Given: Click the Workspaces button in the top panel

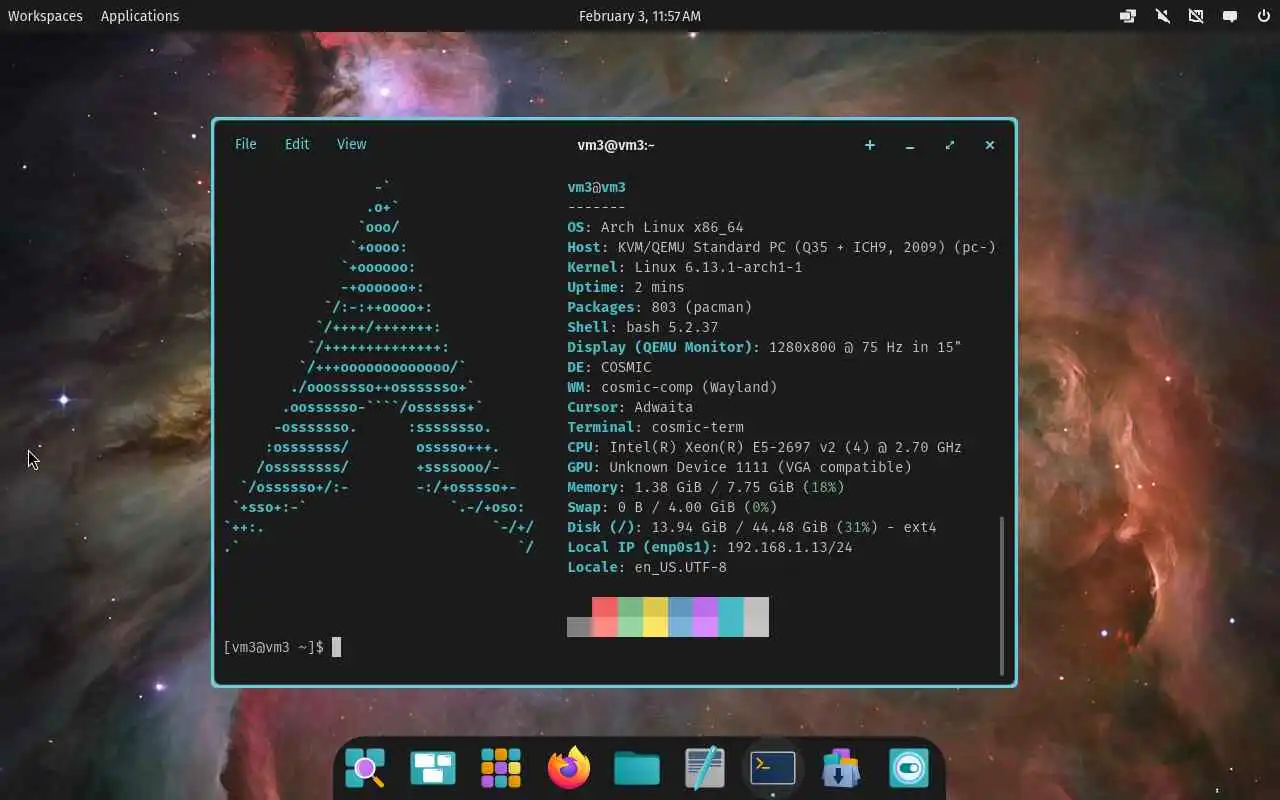Looking at the screenshot, I should pos(46,16).
